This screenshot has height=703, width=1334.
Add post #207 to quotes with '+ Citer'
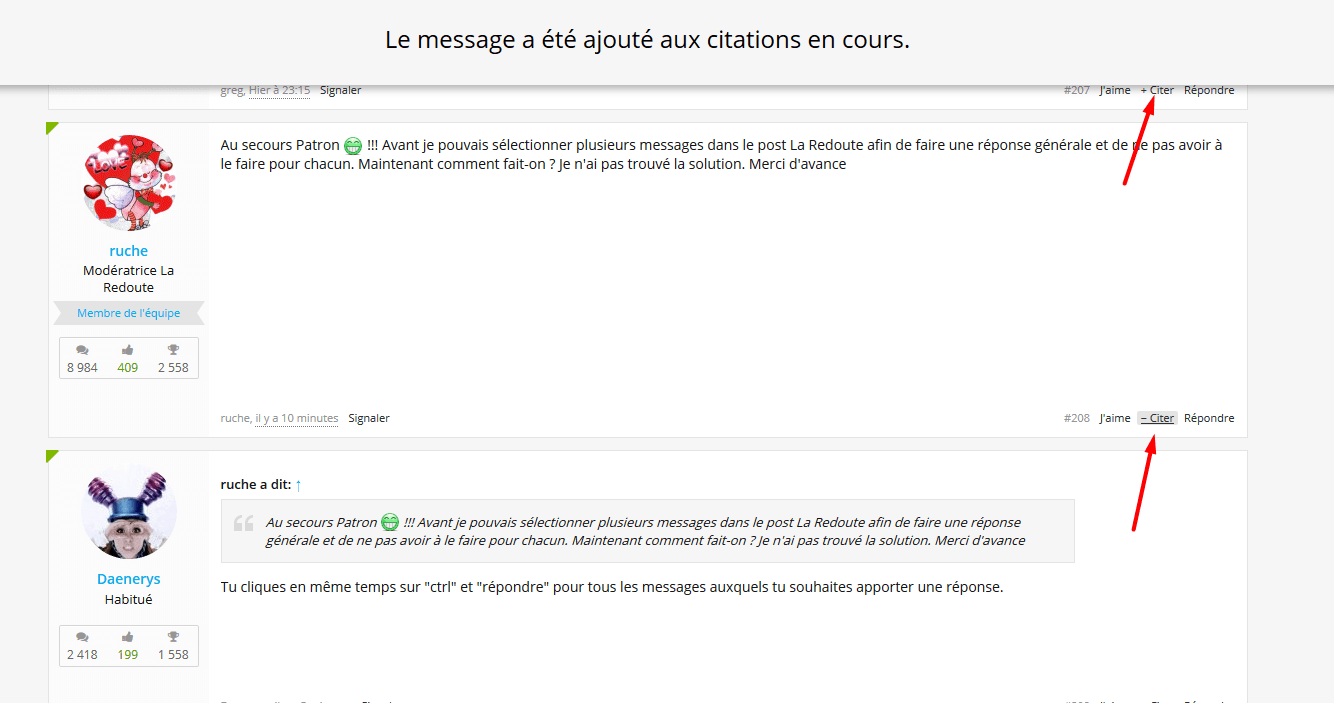click(x=1157, y=90)
